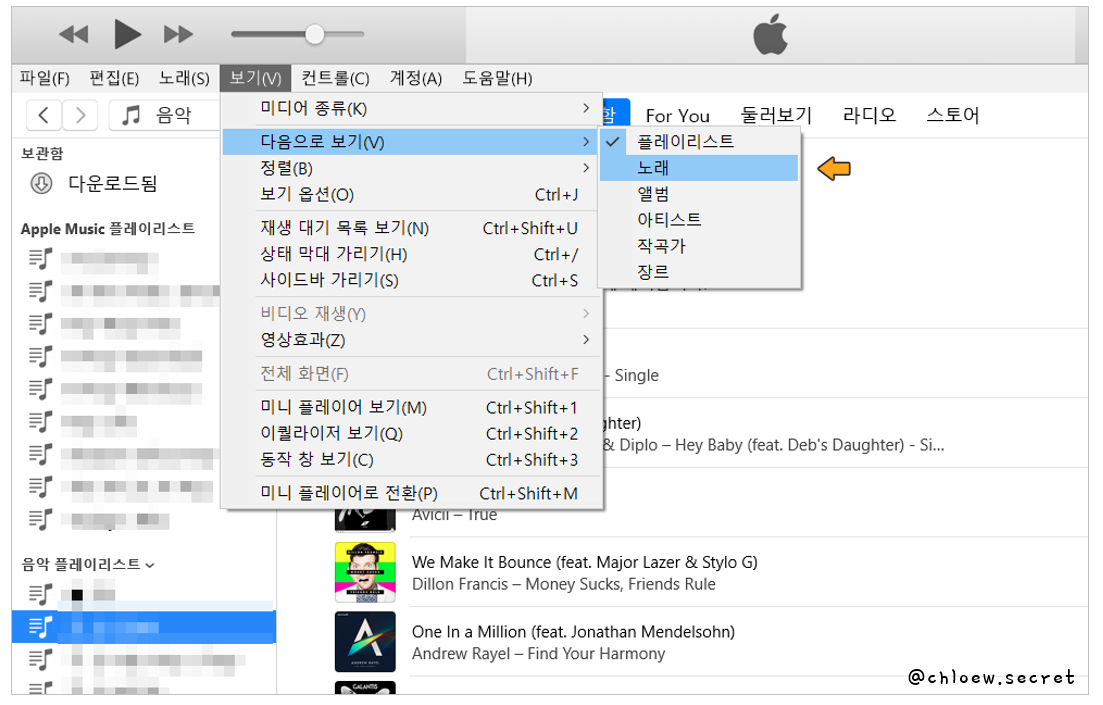Open the 파일(F) menu
The image size is (1103, 705).
(x=44, y=78)
